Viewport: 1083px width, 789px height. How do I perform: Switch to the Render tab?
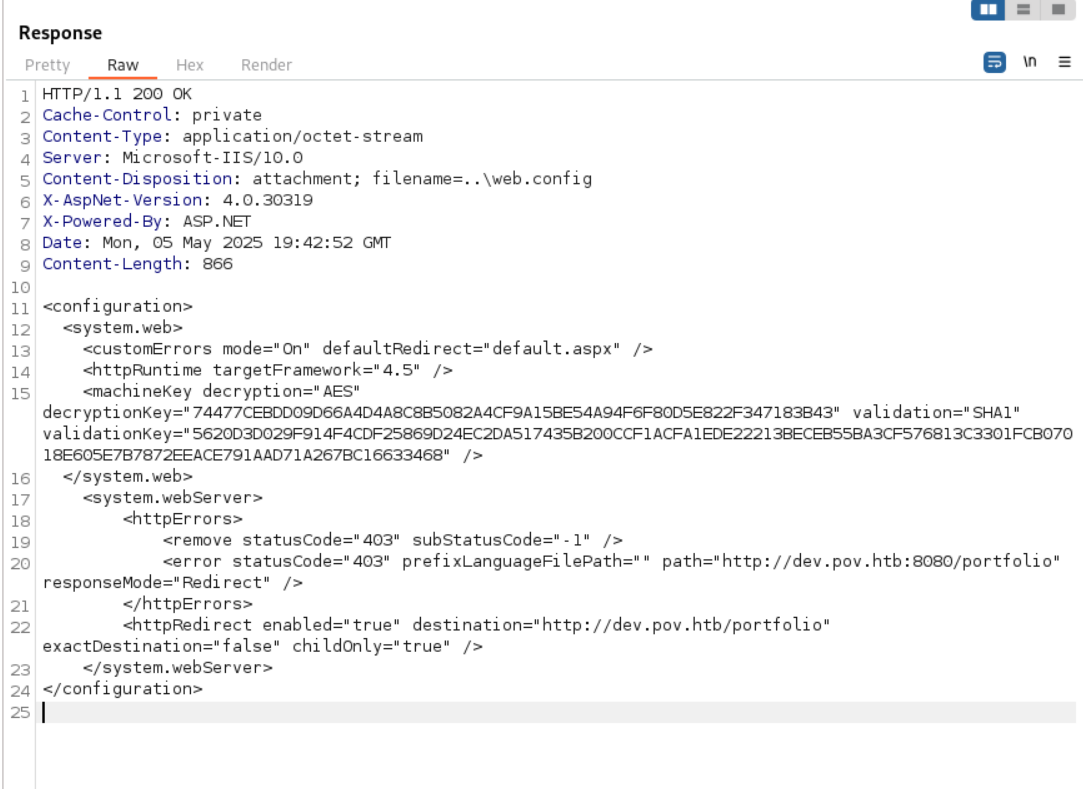(x=266, y=65)
